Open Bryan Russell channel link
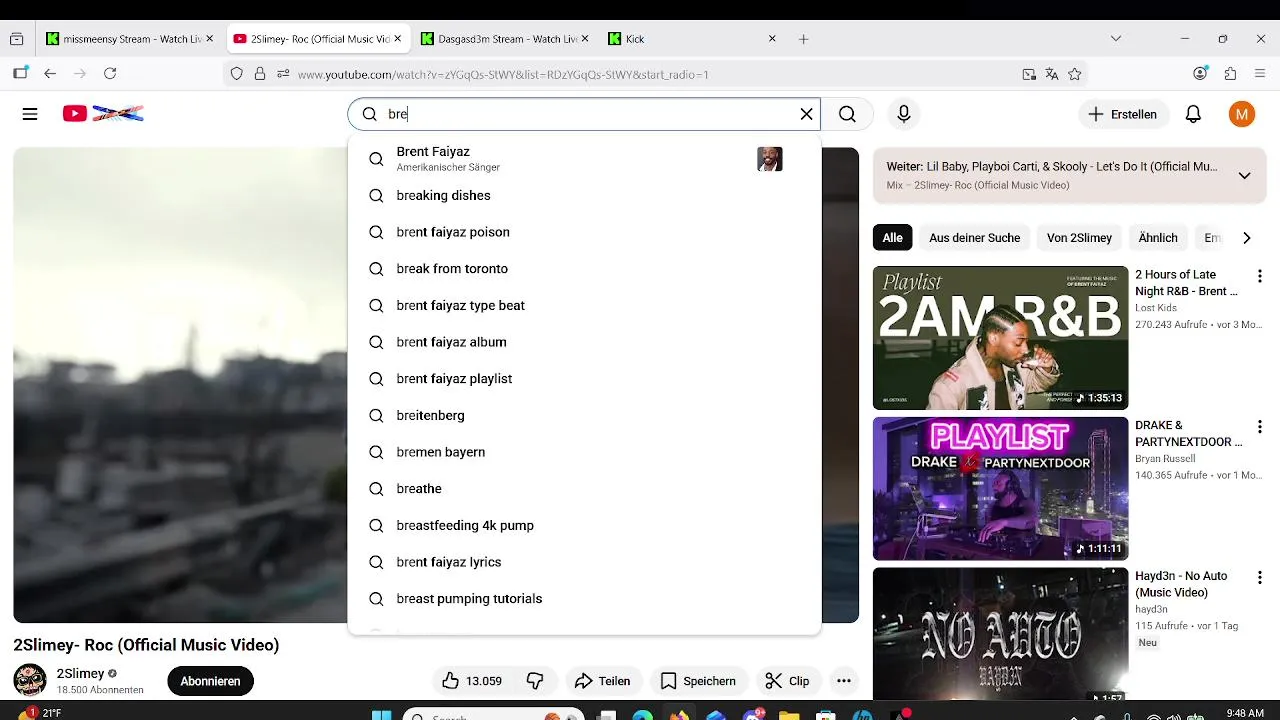Image resolution: width=1280 pixels, height=720 pixels. (1165, 459)
